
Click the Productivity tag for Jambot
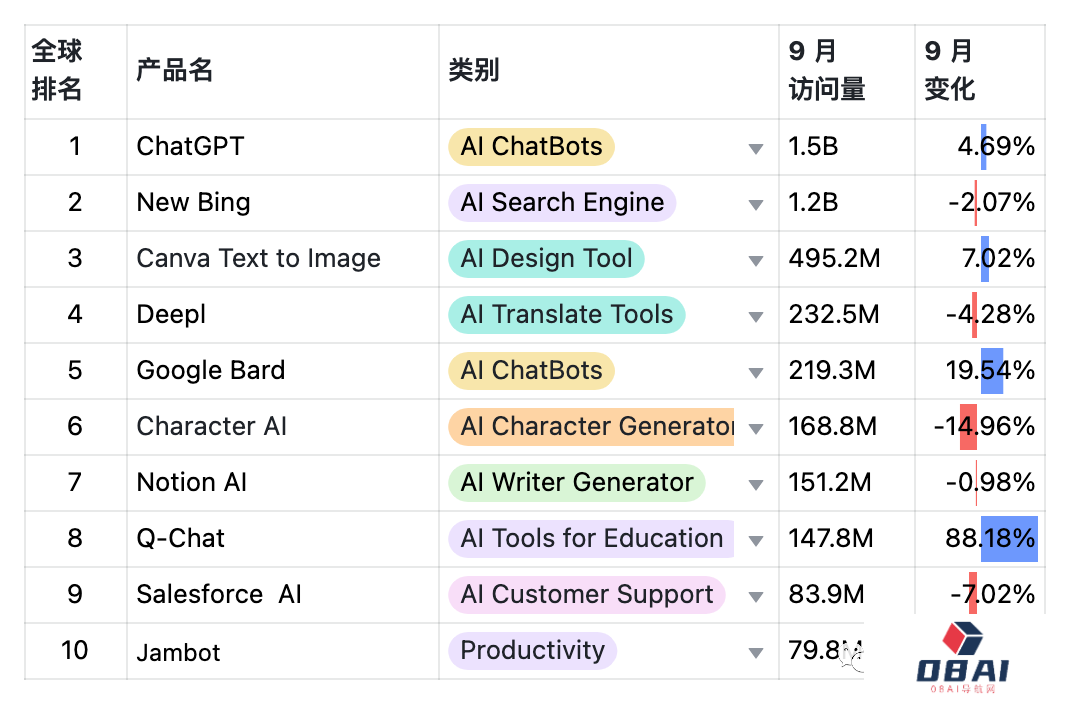click(532, 651)
